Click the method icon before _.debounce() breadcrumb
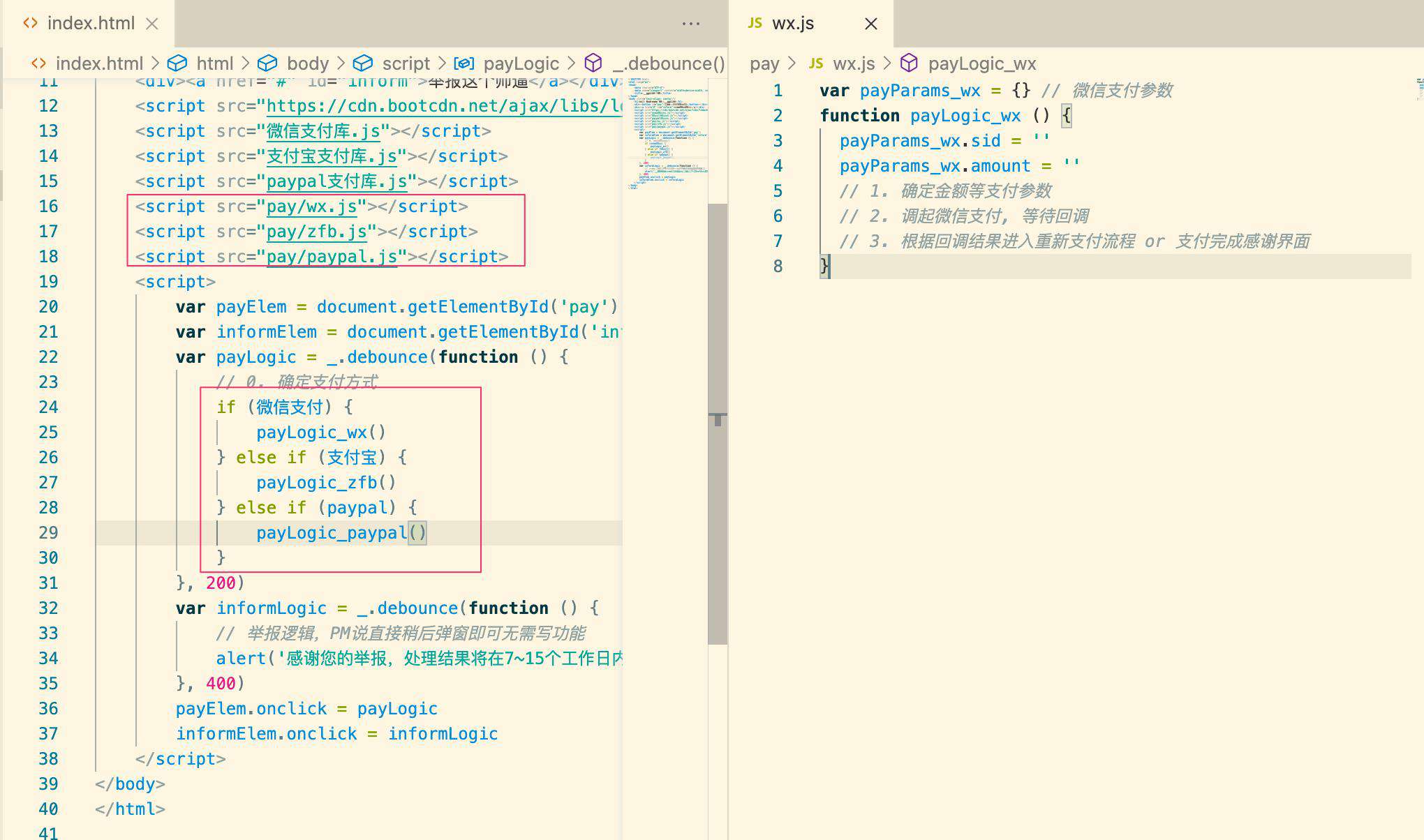The height and width of the screenshot is (840, 1424). 593,63
